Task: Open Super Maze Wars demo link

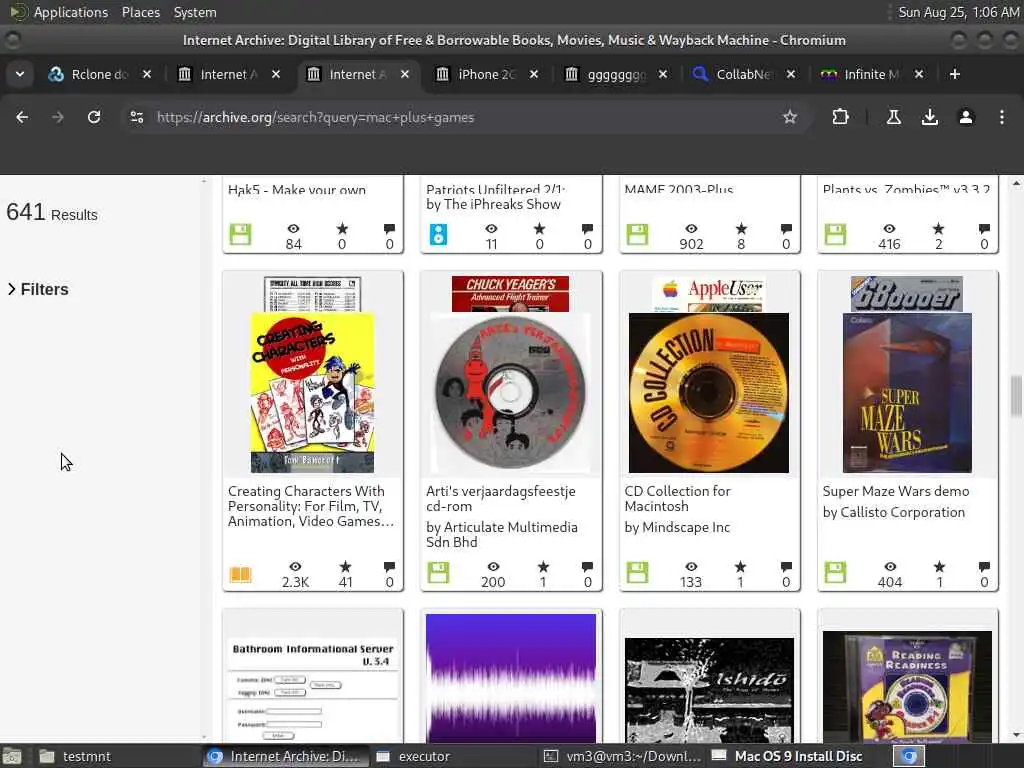Action: point(896,491)
